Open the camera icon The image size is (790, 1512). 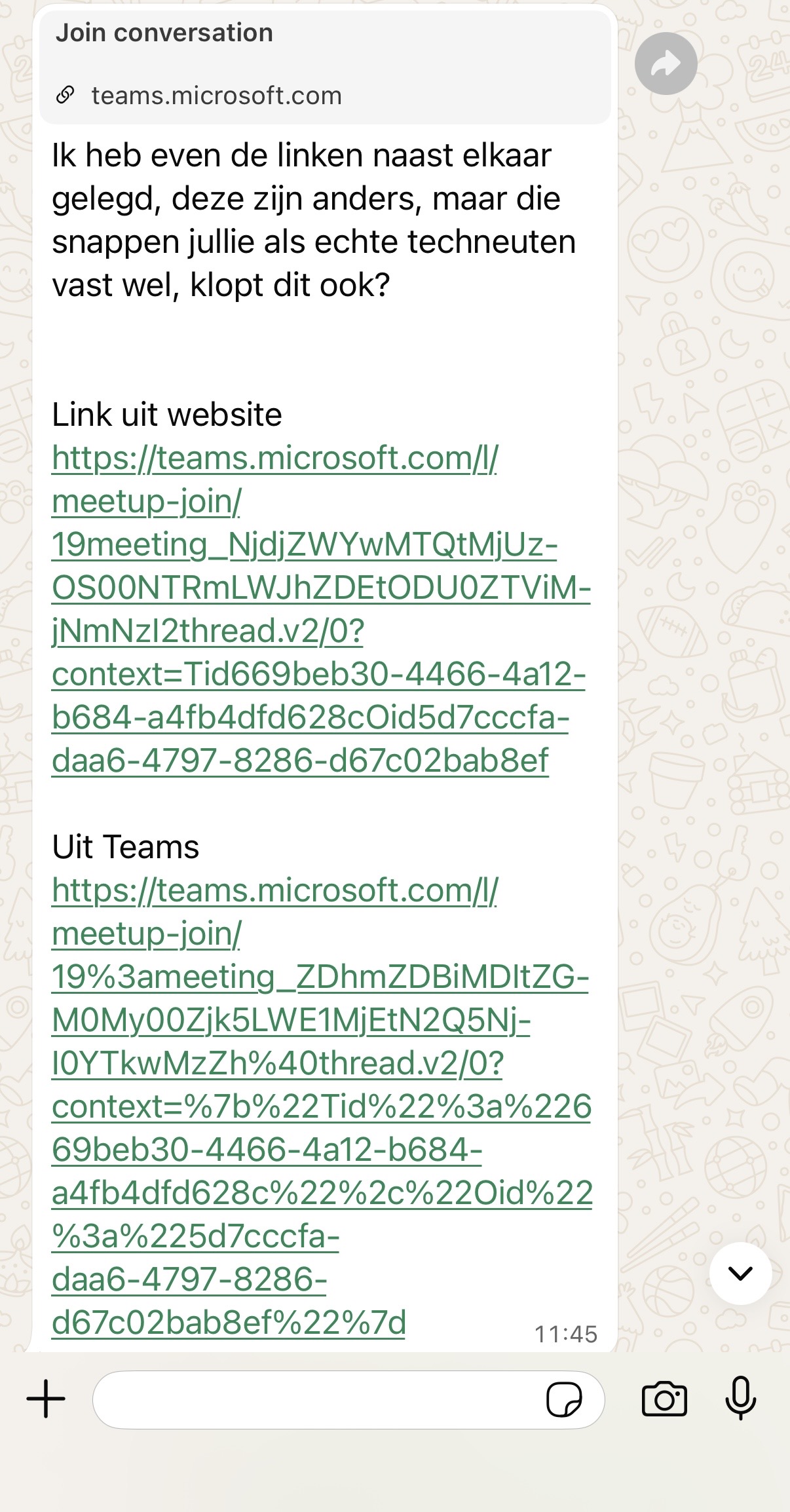click(x=664, y=1399)
